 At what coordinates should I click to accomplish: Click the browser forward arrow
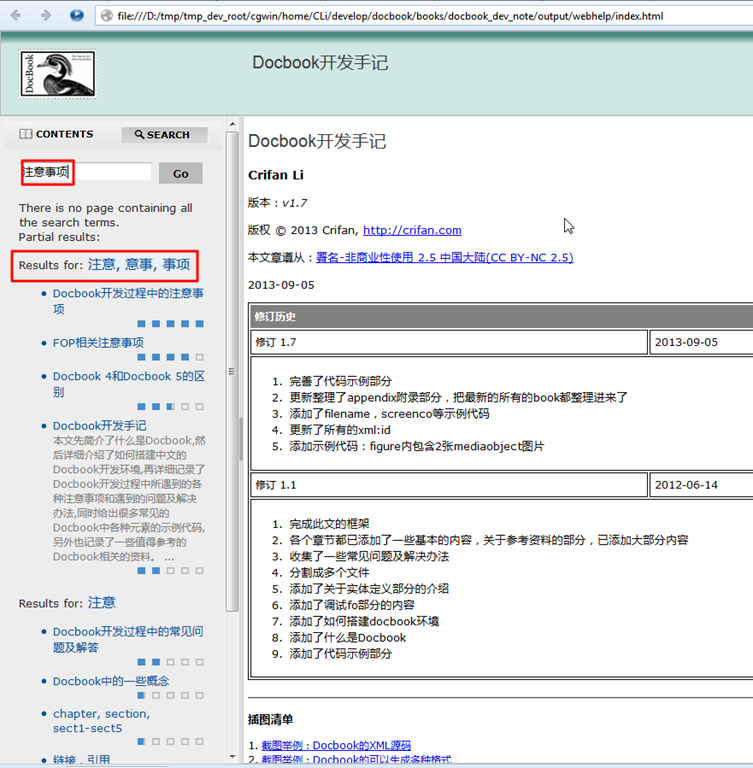[x=46, y=16]
